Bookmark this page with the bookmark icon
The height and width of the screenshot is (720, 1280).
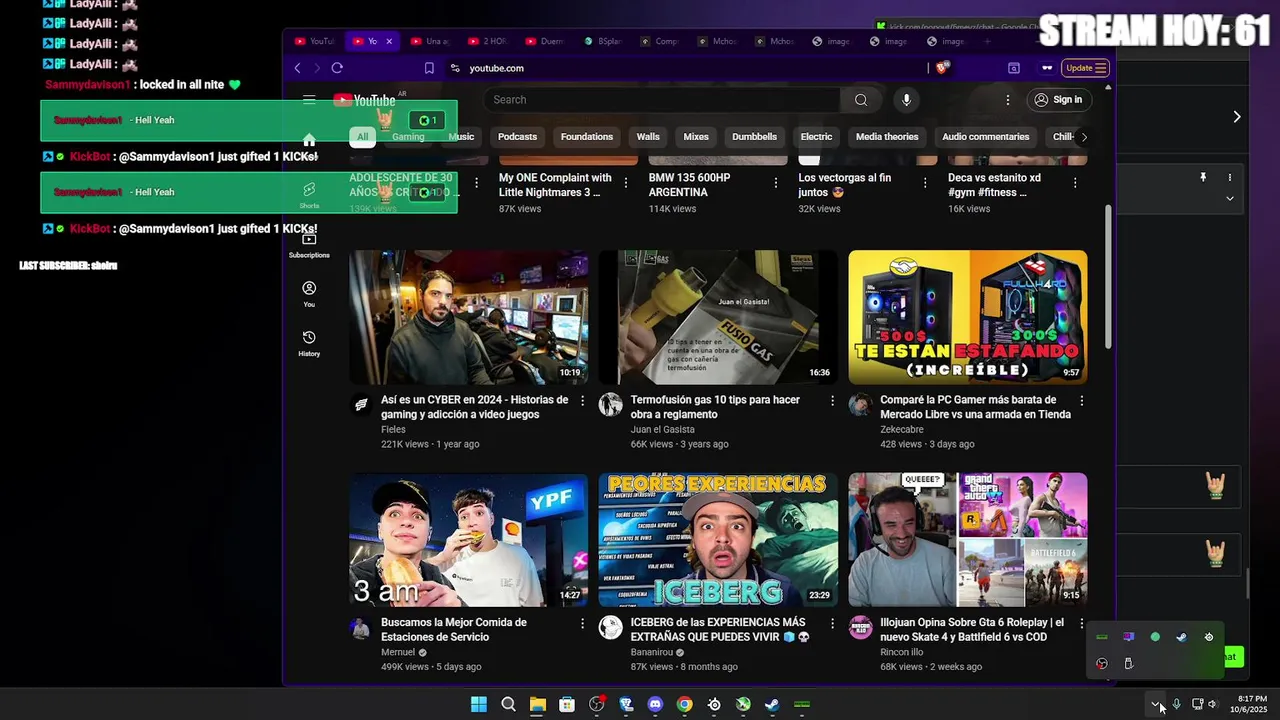[x=429, y=68]
